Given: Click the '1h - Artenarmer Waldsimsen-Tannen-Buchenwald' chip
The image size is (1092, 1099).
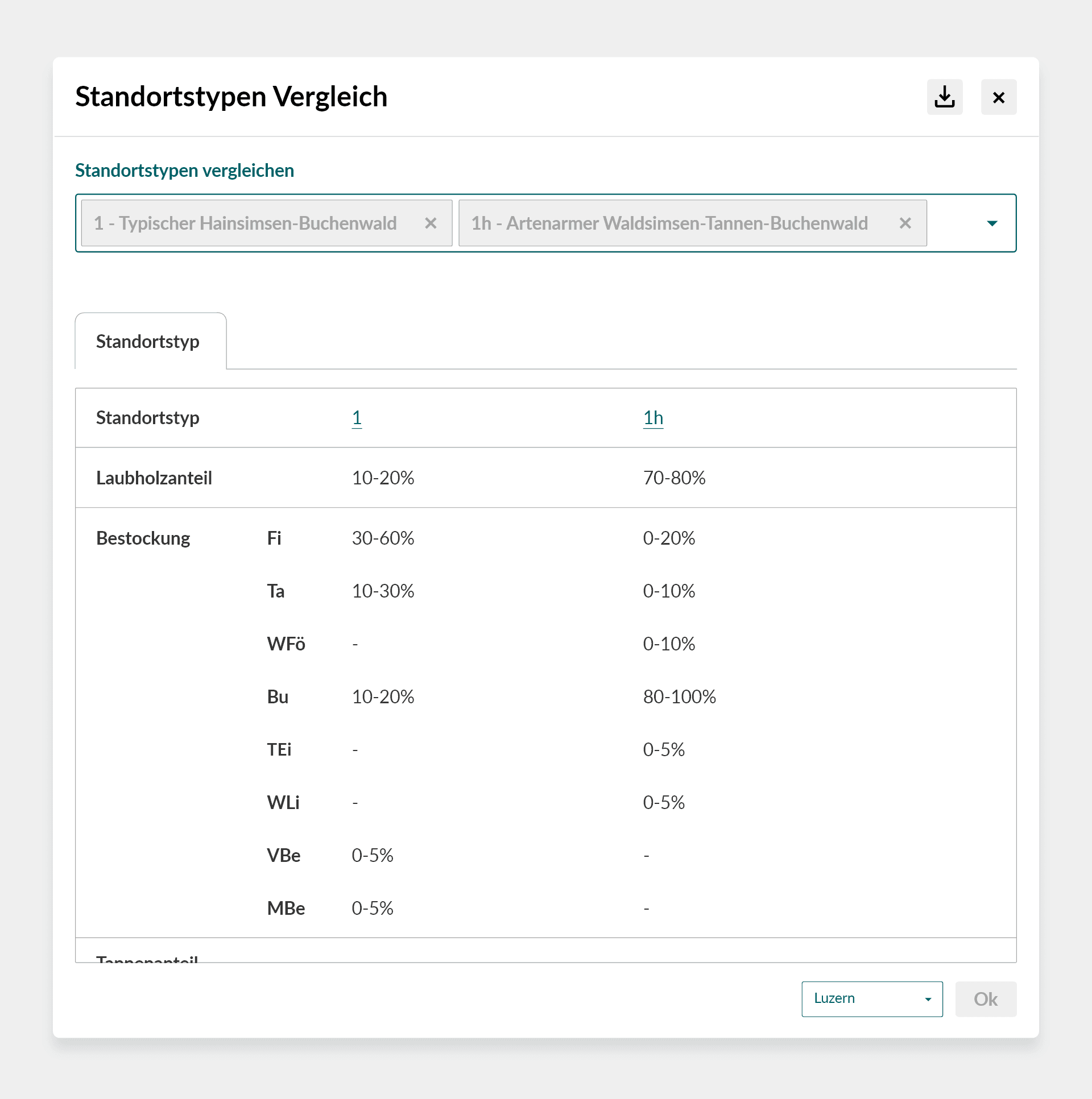Looking at the screenshot, I should coord(669,223).
